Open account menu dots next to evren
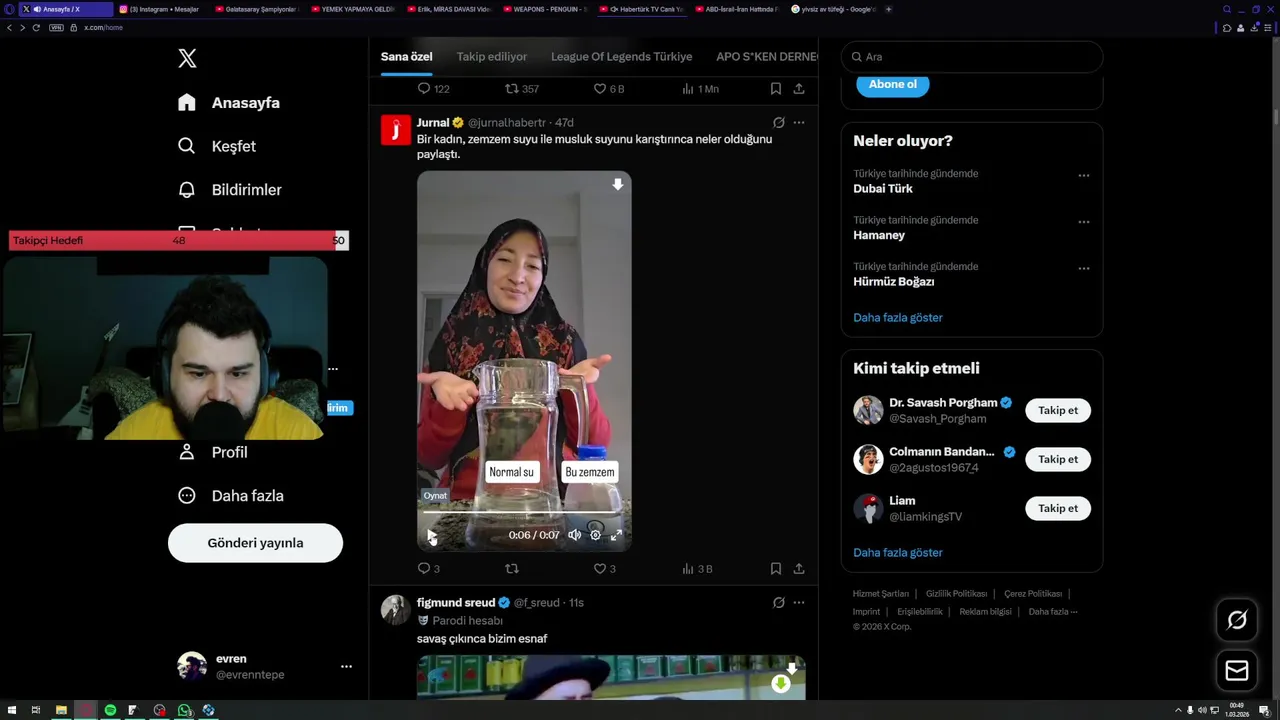 click(x=346, y=666)
